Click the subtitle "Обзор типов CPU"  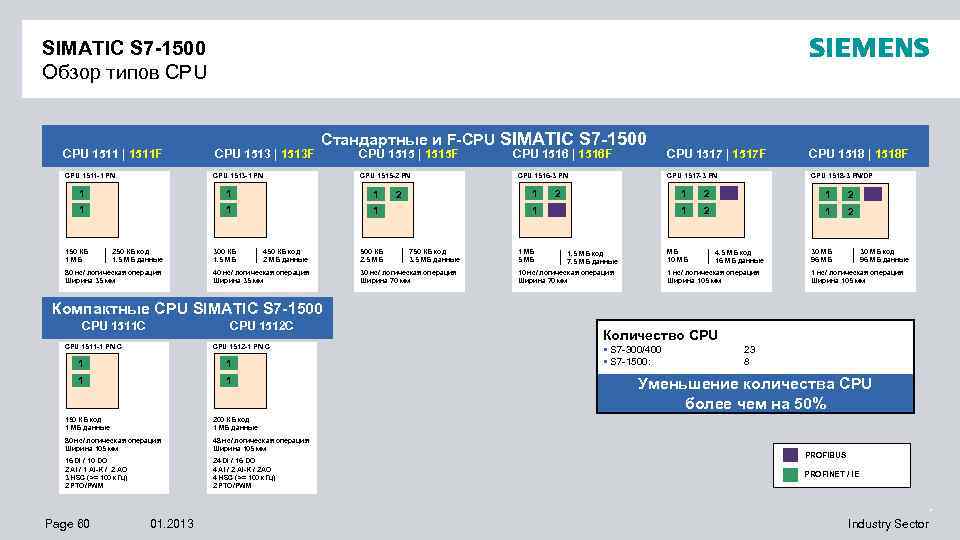(x=124, y=72)
